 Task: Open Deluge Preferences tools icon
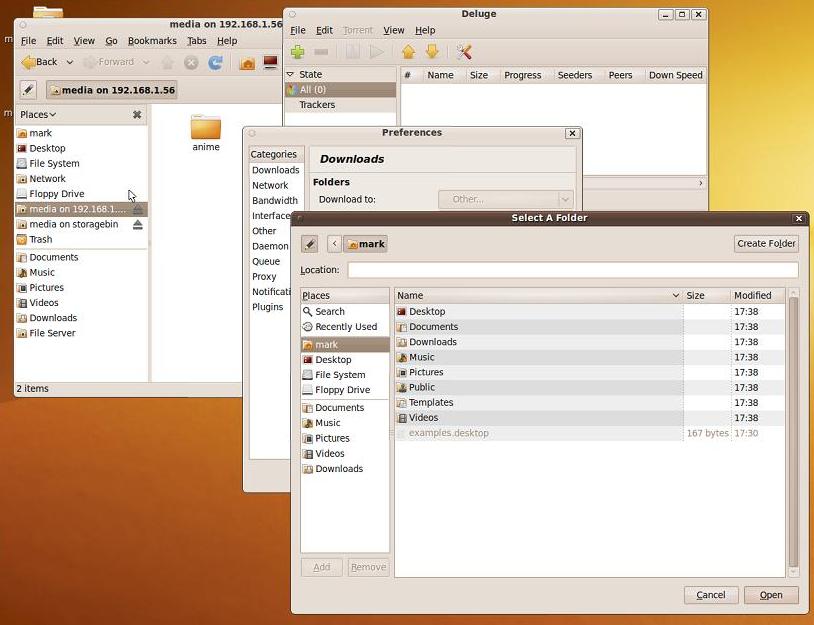tap(464, 52)
